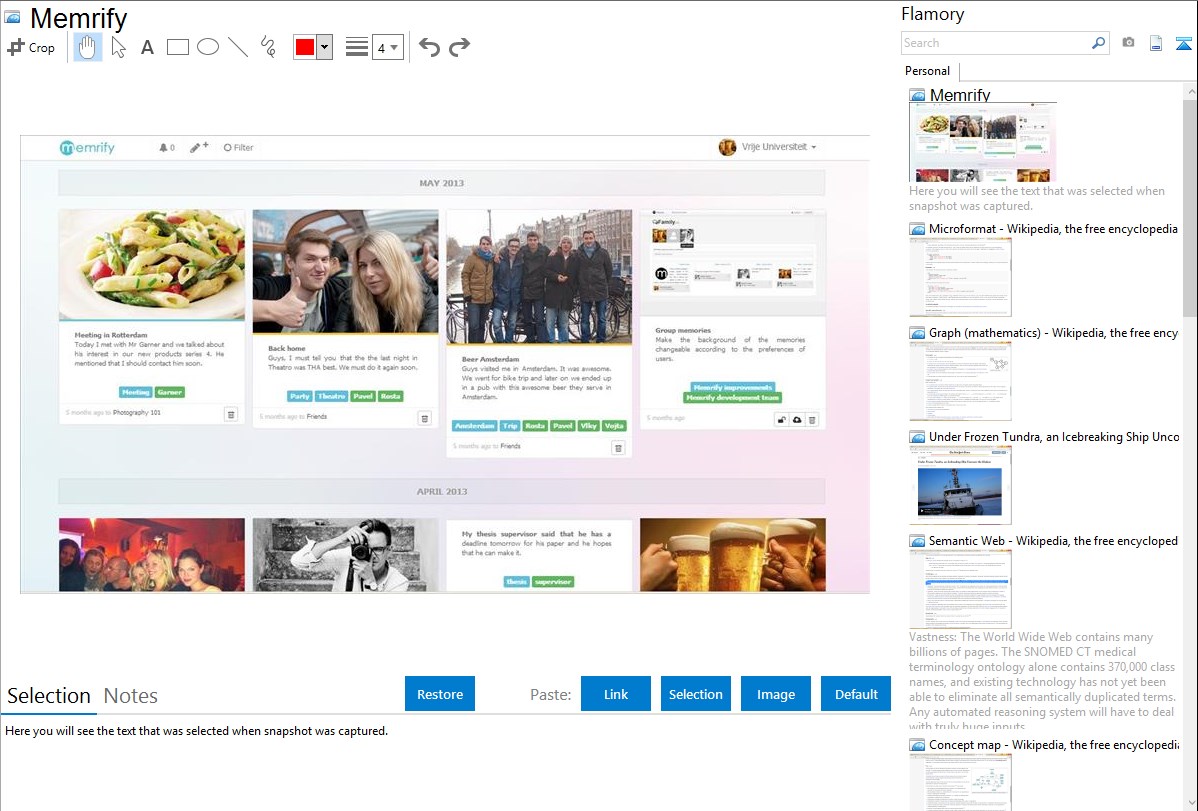Click the search magnifier icon

[1099, 43]
